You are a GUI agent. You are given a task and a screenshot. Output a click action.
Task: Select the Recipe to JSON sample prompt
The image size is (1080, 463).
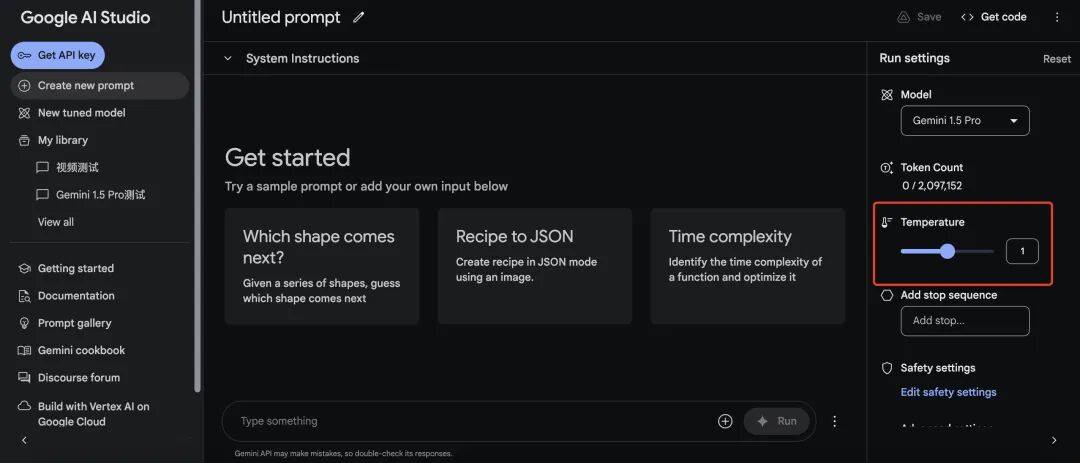[534, 266]
